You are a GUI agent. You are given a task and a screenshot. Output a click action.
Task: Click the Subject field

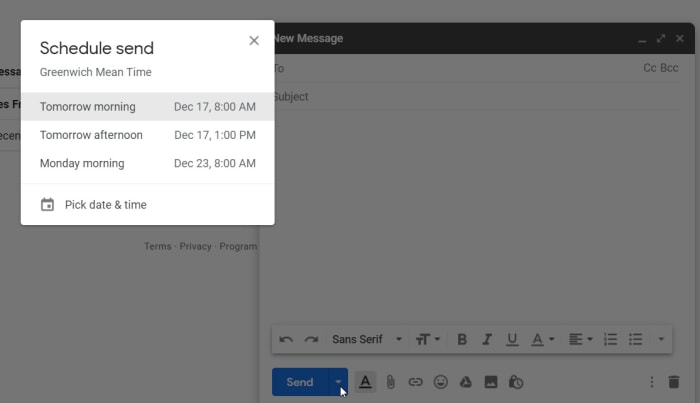pyautogui.click(x=476, y=96)
